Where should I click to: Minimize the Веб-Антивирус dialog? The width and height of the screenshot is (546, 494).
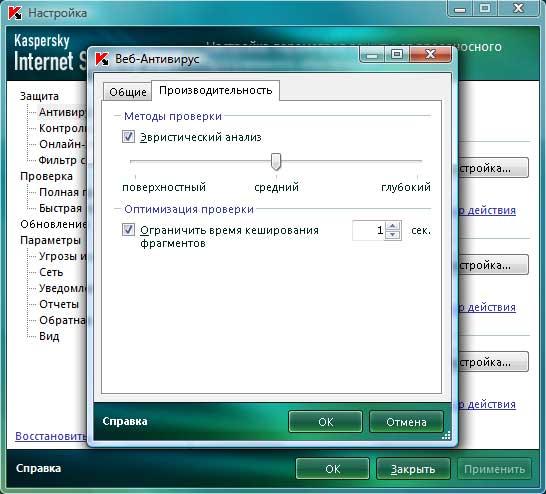point(372,54)
